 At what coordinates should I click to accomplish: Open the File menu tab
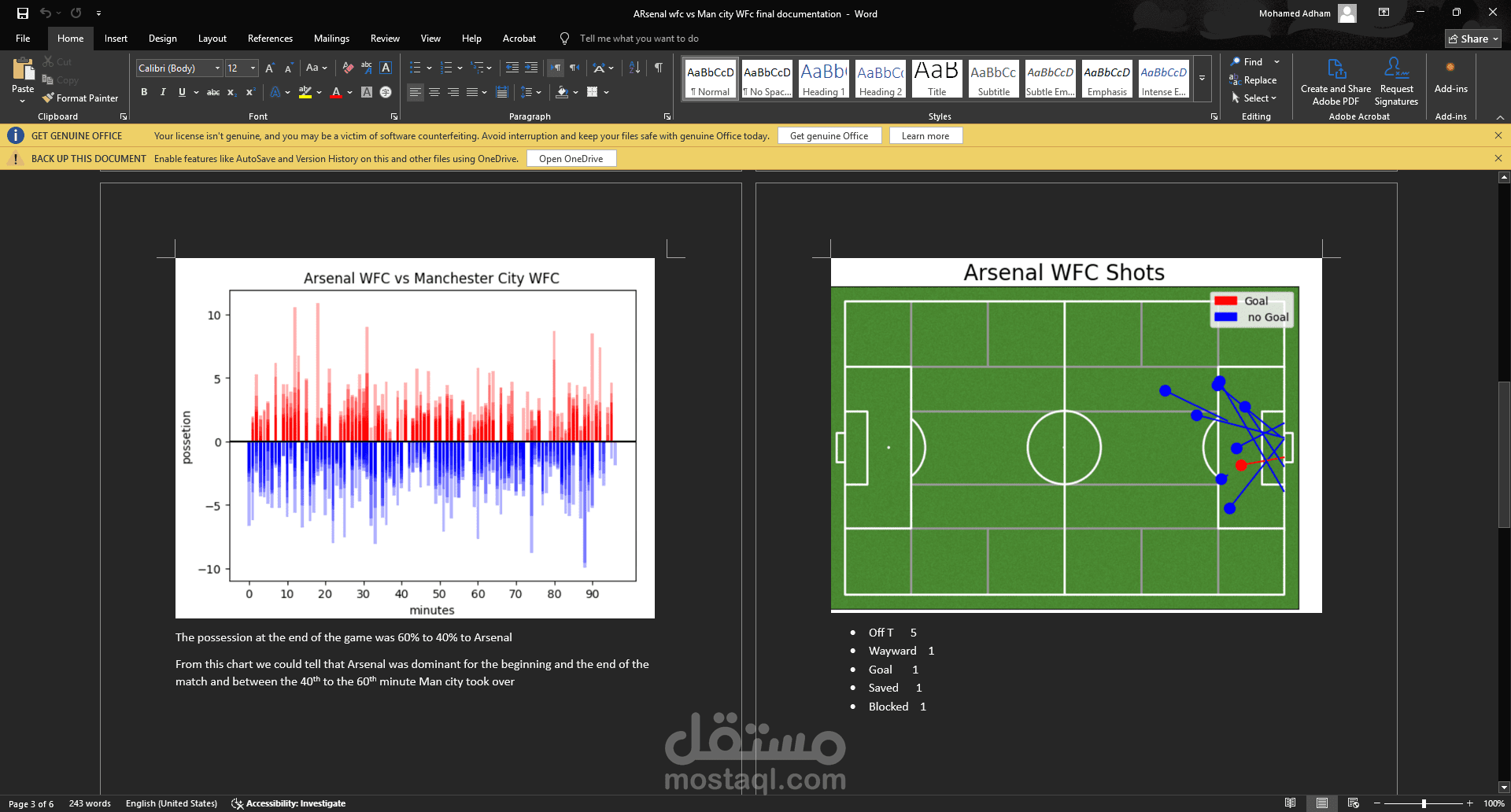(23, 39)
